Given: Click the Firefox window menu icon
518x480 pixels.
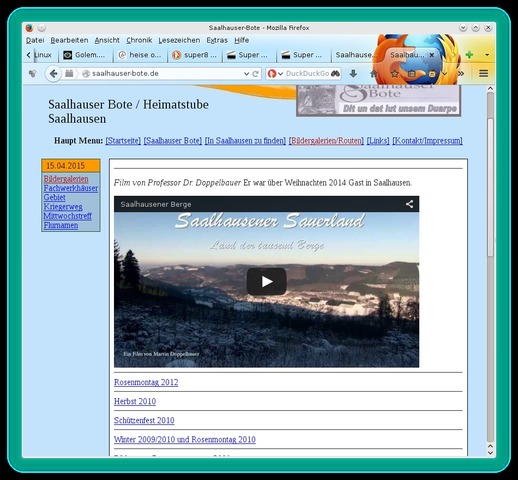Looking at the screenshot, I should pos(29,28).
